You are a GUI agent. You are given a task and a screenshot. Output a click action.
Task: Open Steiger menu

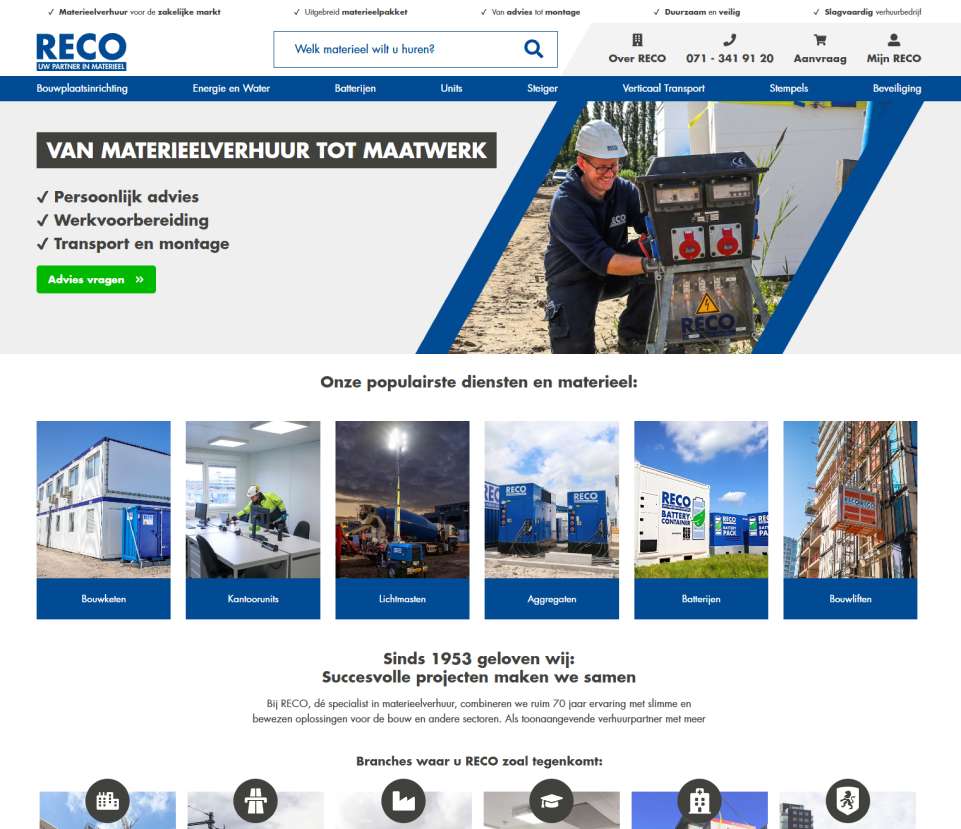(x=542, y=88)
